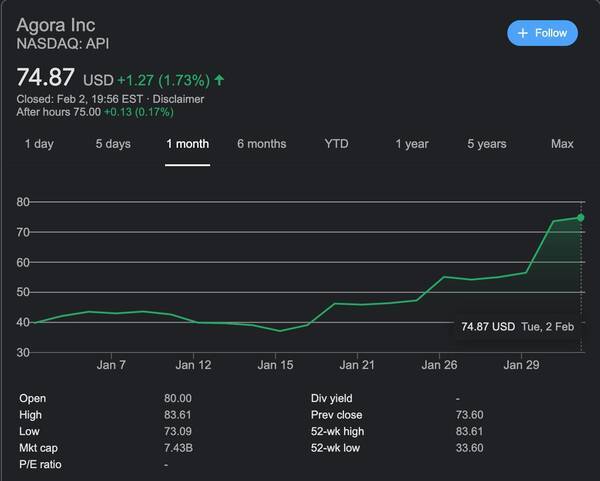The width and height of the screenshot is (600, 481).
Task: Click the 52-wk high value 83.61
Action: point(471,431)
